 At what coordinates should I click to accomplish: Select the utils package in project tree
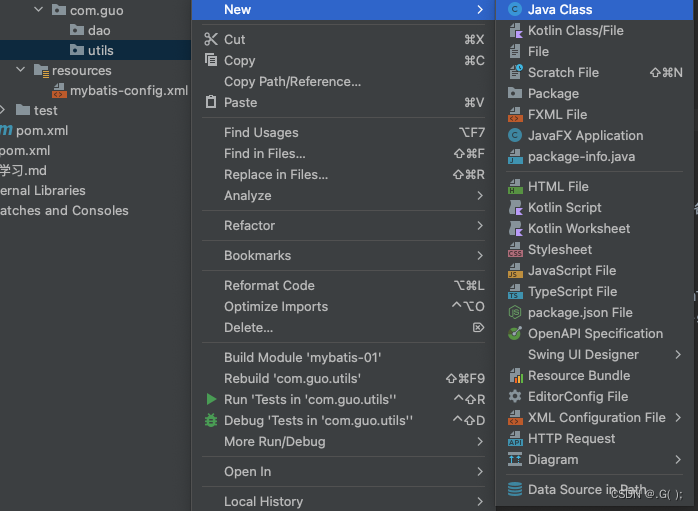click(100, 50)
